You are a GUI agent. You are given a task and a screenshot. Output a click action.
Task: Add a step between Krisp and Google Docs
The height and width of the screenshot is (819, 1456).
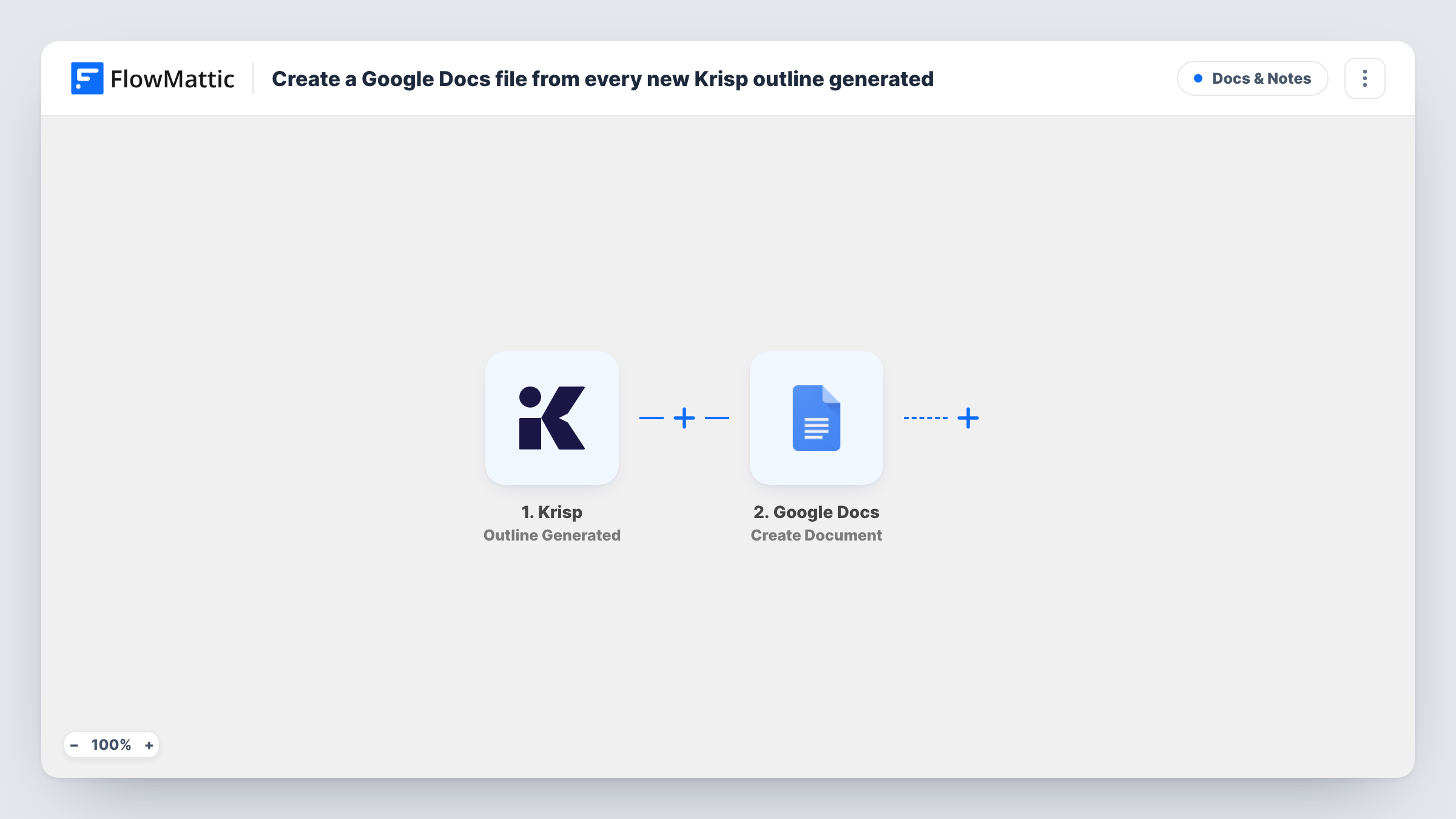[684, 418]
